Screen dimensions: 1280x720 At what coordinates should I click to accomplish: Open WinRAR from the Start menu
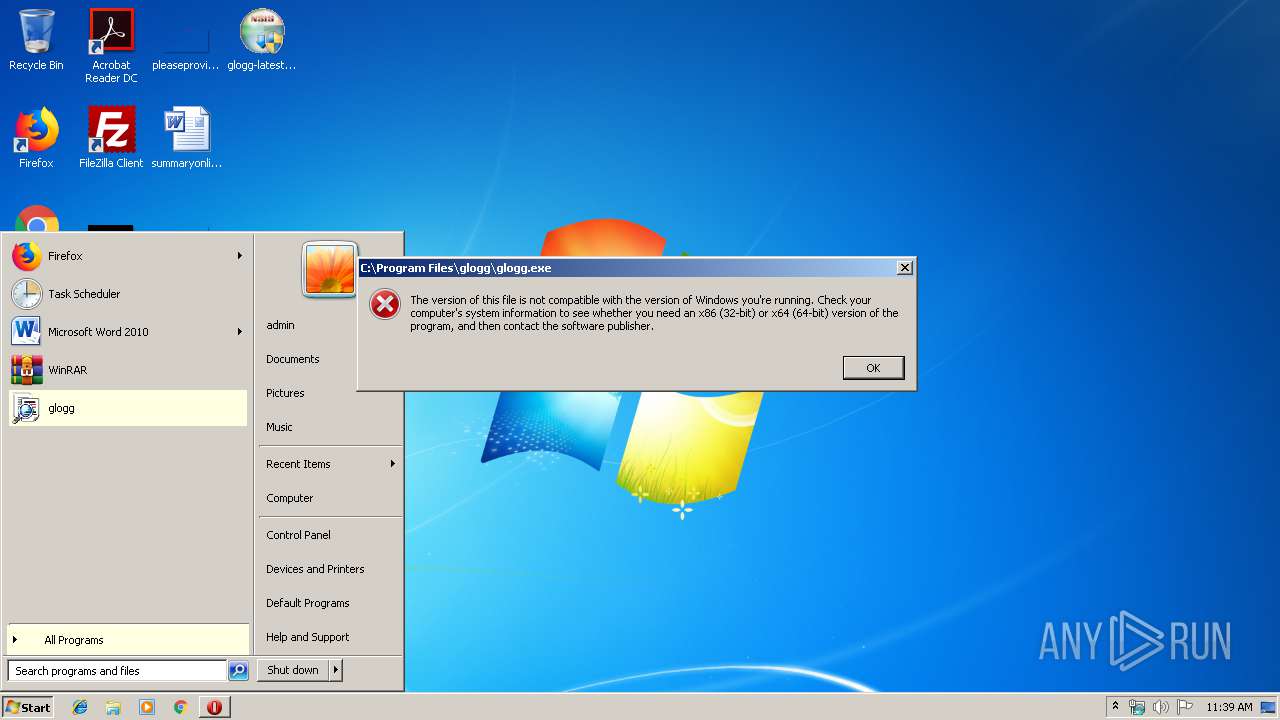point(128,370)
